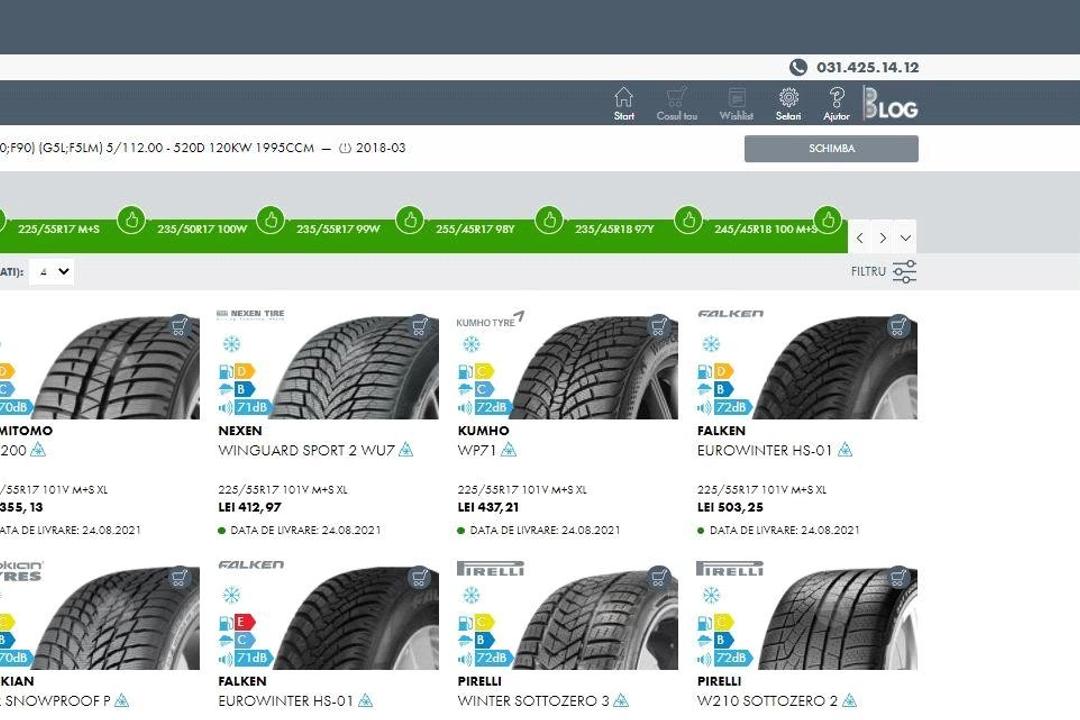The height and width of the screenshot is (720, 1080).
Task: Add Kumho WP71 to cart
Action: point(658,326)
